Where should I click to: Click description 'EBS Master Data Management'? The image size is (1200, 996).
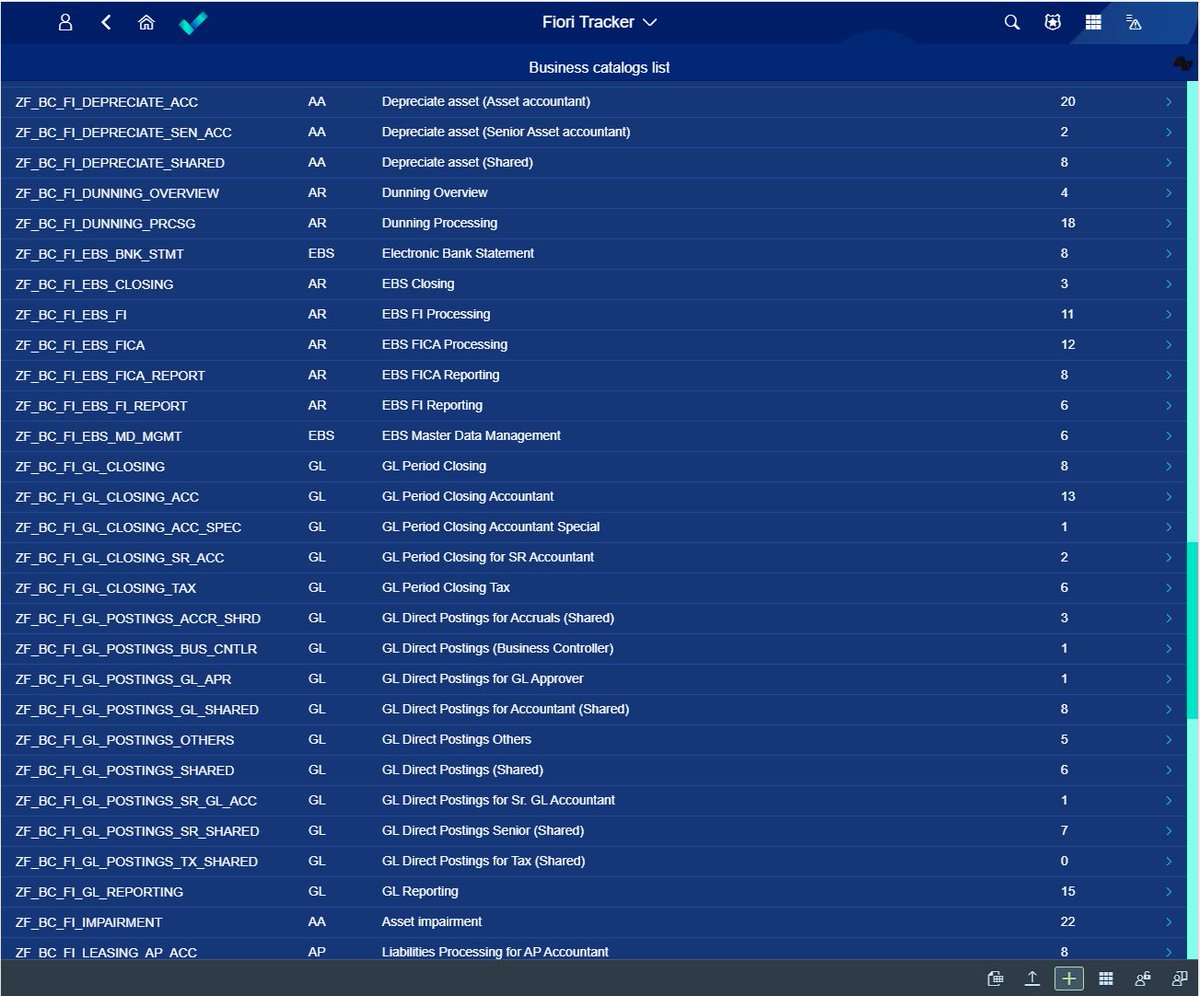click(471, 436)
